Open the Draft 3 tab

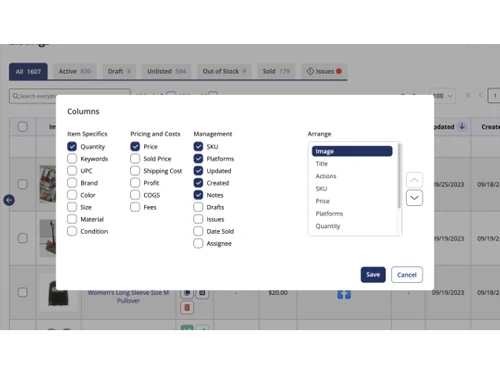pyautogui.click(x=119, y=71)
